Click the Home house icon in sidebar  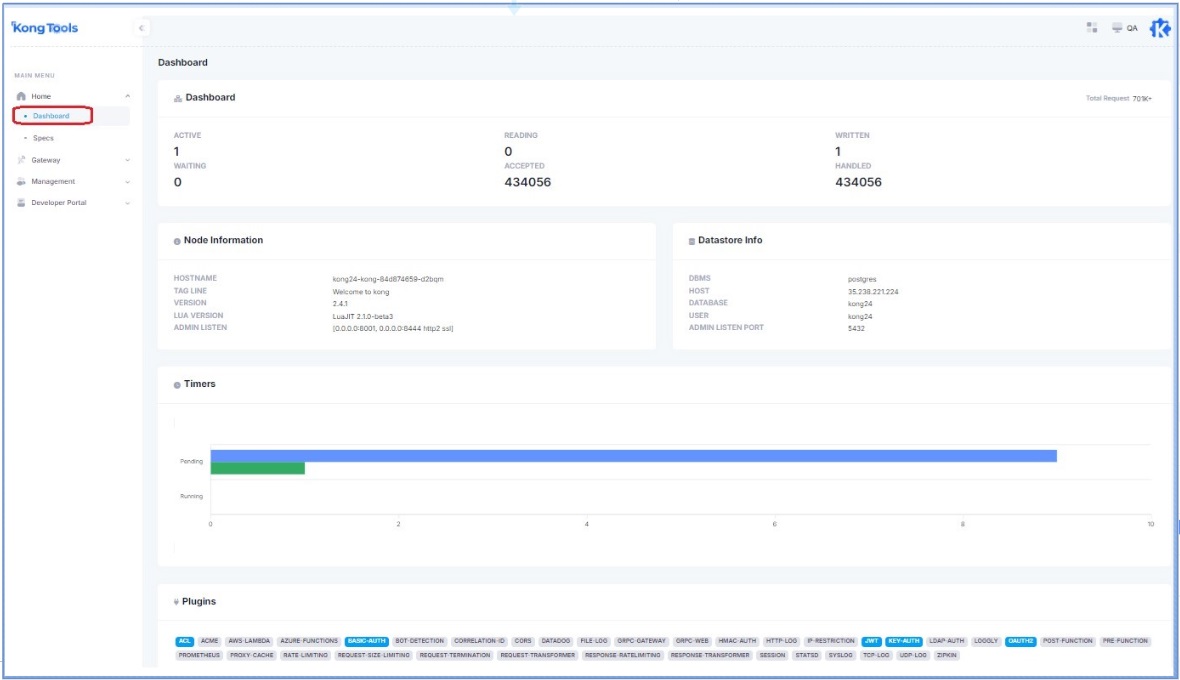[21, 96]
